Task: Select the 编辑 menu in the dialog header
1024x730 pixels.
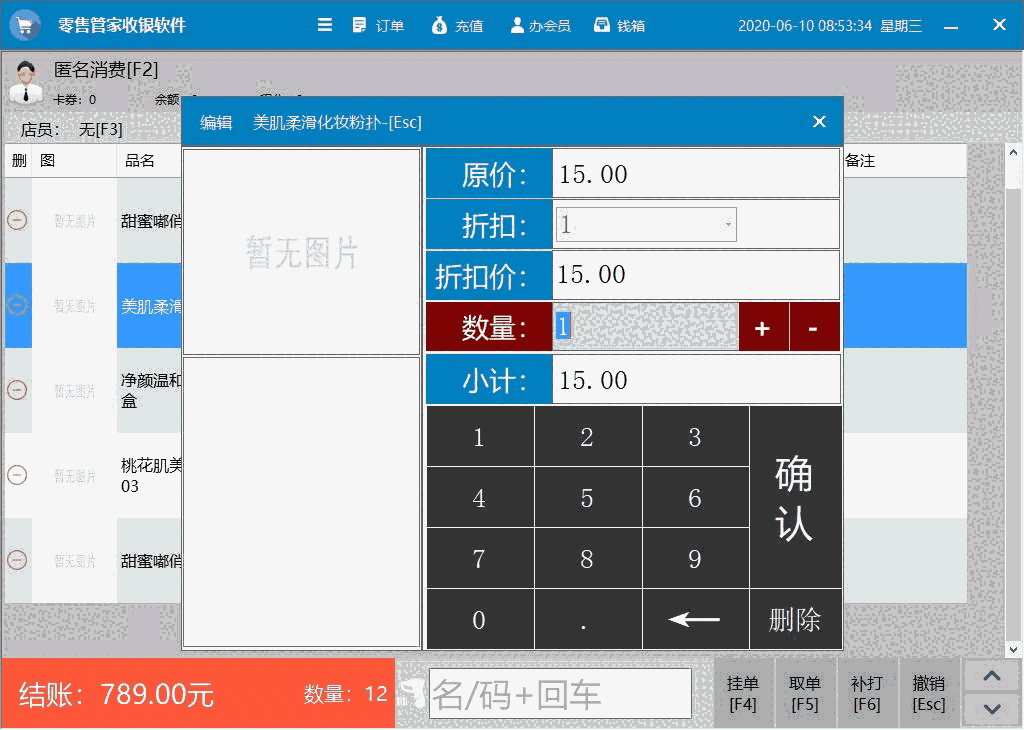Action: 215,122
